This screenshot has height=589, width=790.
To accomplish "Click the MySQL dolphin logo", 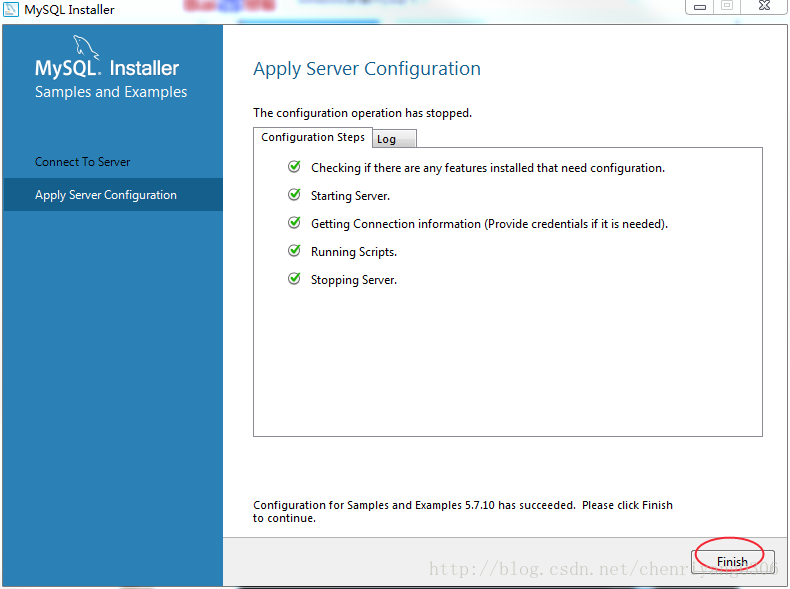I will pos(86,47).
